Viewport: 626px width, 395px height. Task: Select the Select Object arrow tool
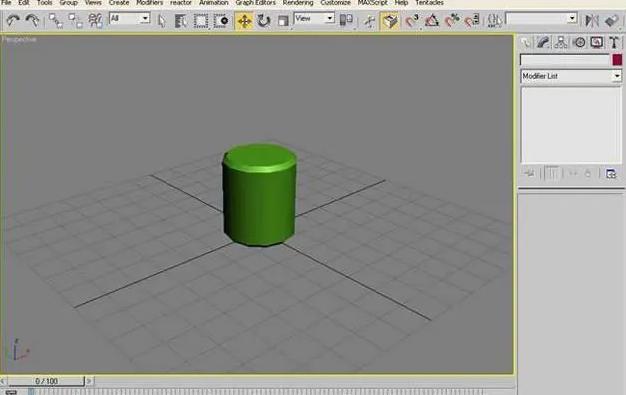tap(162, 21)
